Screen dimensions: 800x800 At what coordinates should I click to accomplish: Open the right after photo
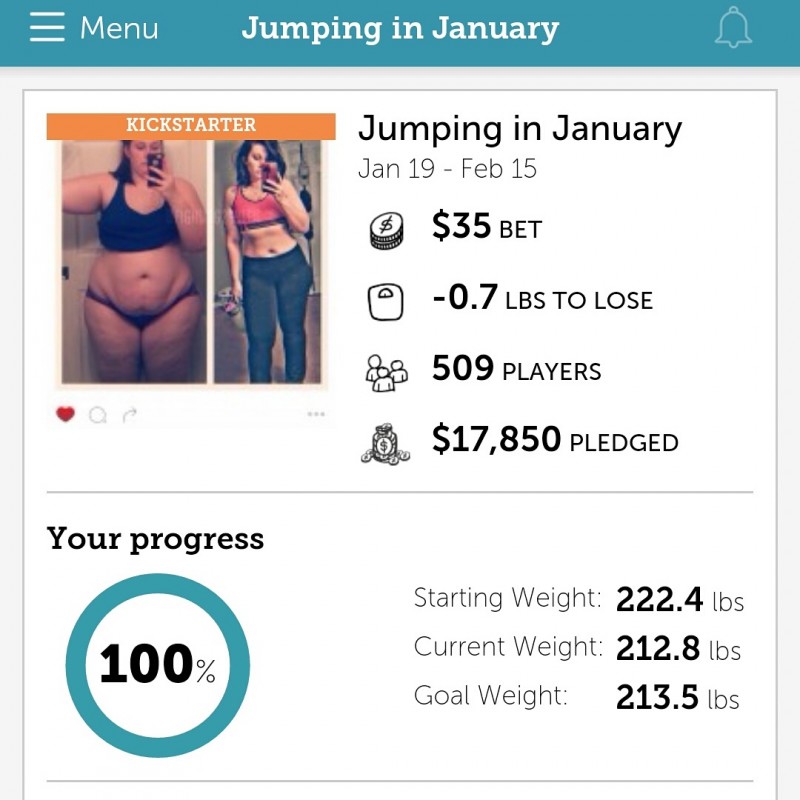(268, 262)
